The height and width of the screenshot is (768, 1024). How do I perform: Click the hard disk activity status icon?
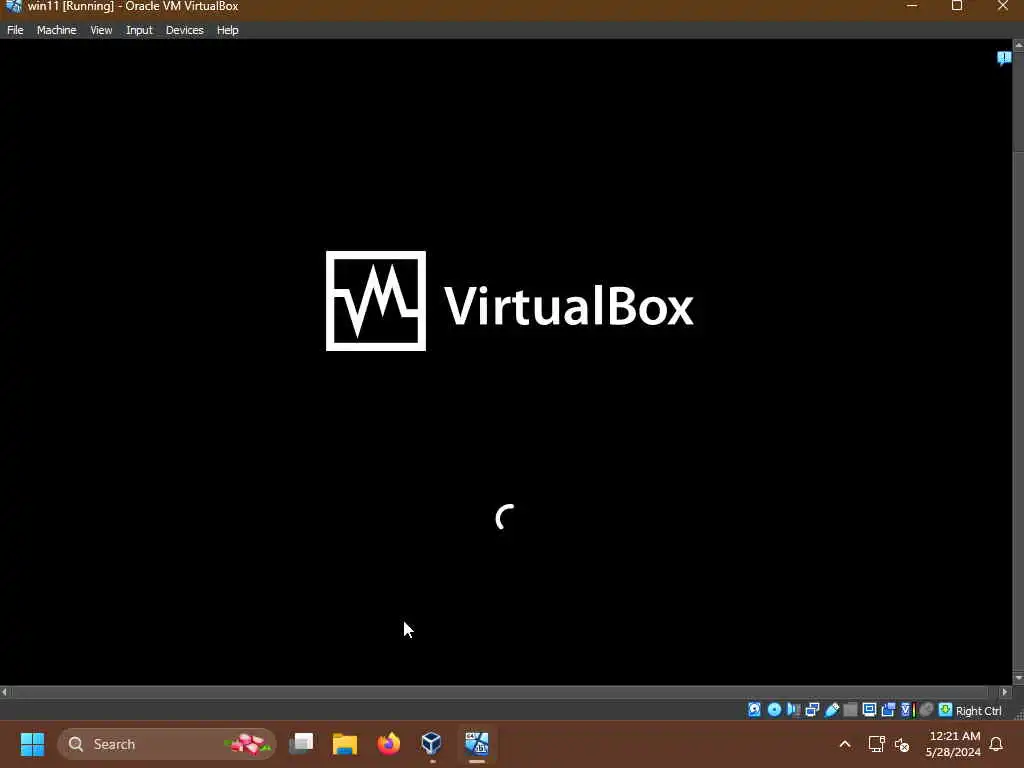point(754,710)
